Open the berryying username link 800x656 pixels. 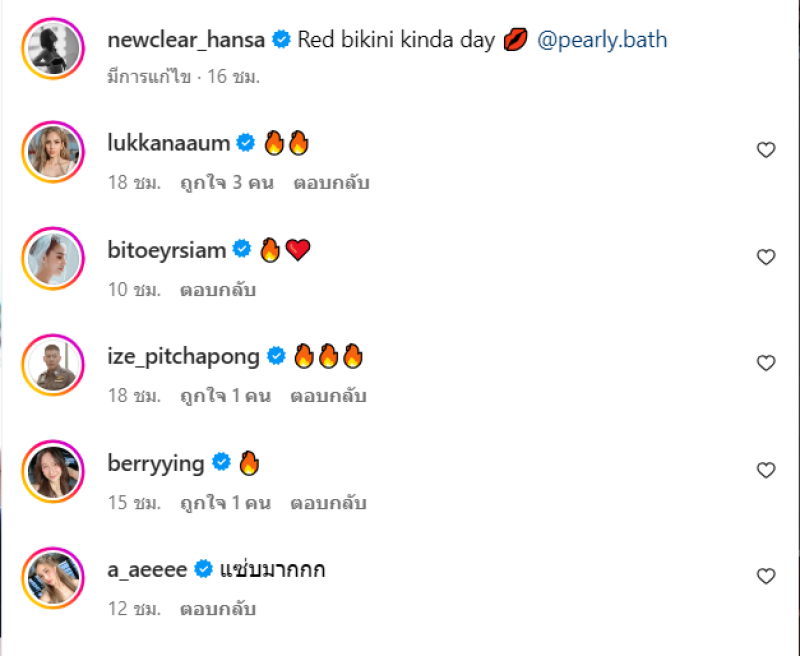156,463
